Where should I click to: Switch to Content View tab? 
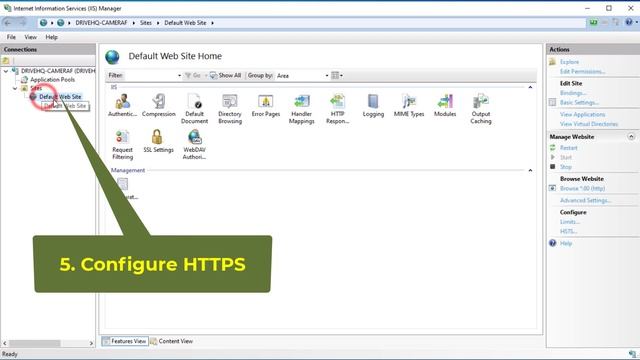click(171, 341)
